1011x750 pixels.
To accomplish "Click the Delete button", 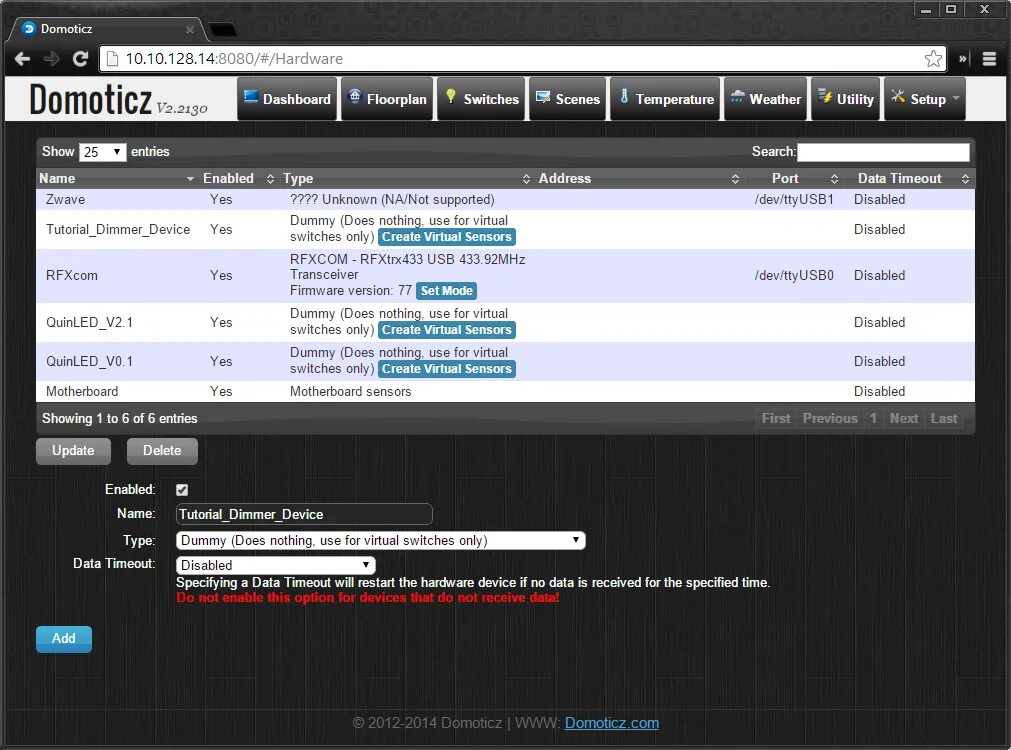I will point(162,451).
